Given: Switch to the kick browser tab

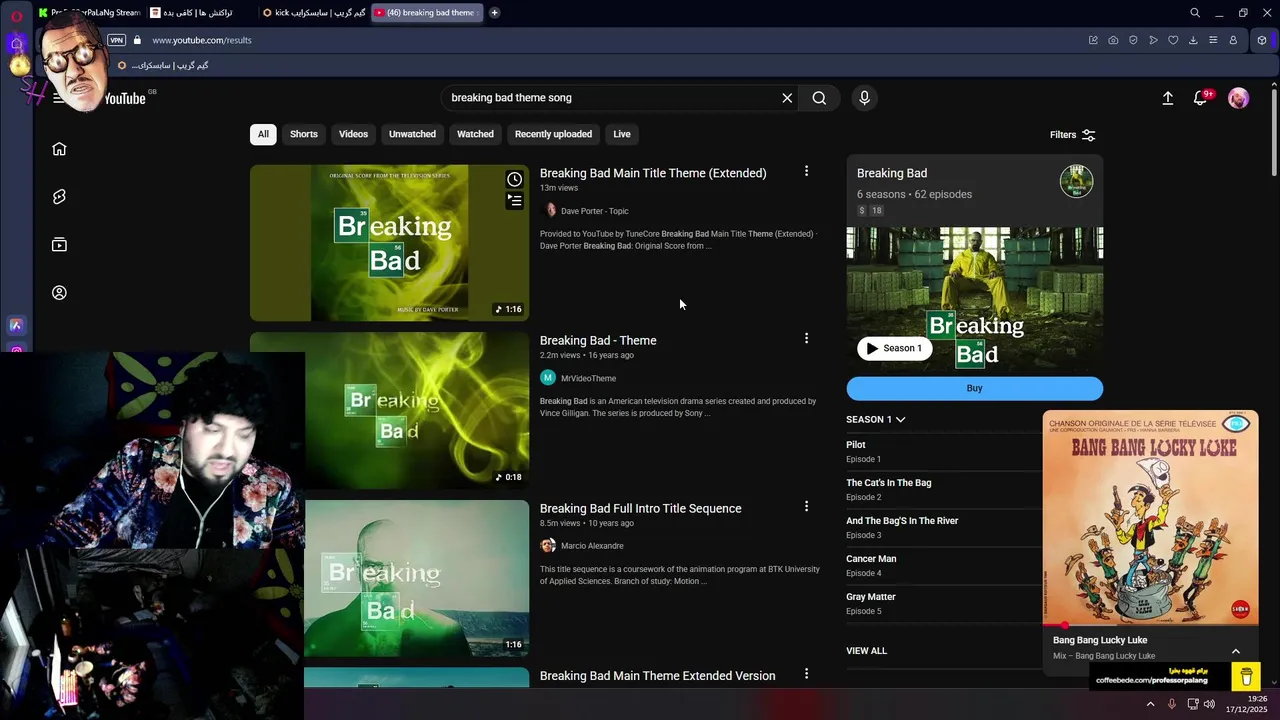Looking at the screenshot, I should pyautogui.click(x=313, y=13).
